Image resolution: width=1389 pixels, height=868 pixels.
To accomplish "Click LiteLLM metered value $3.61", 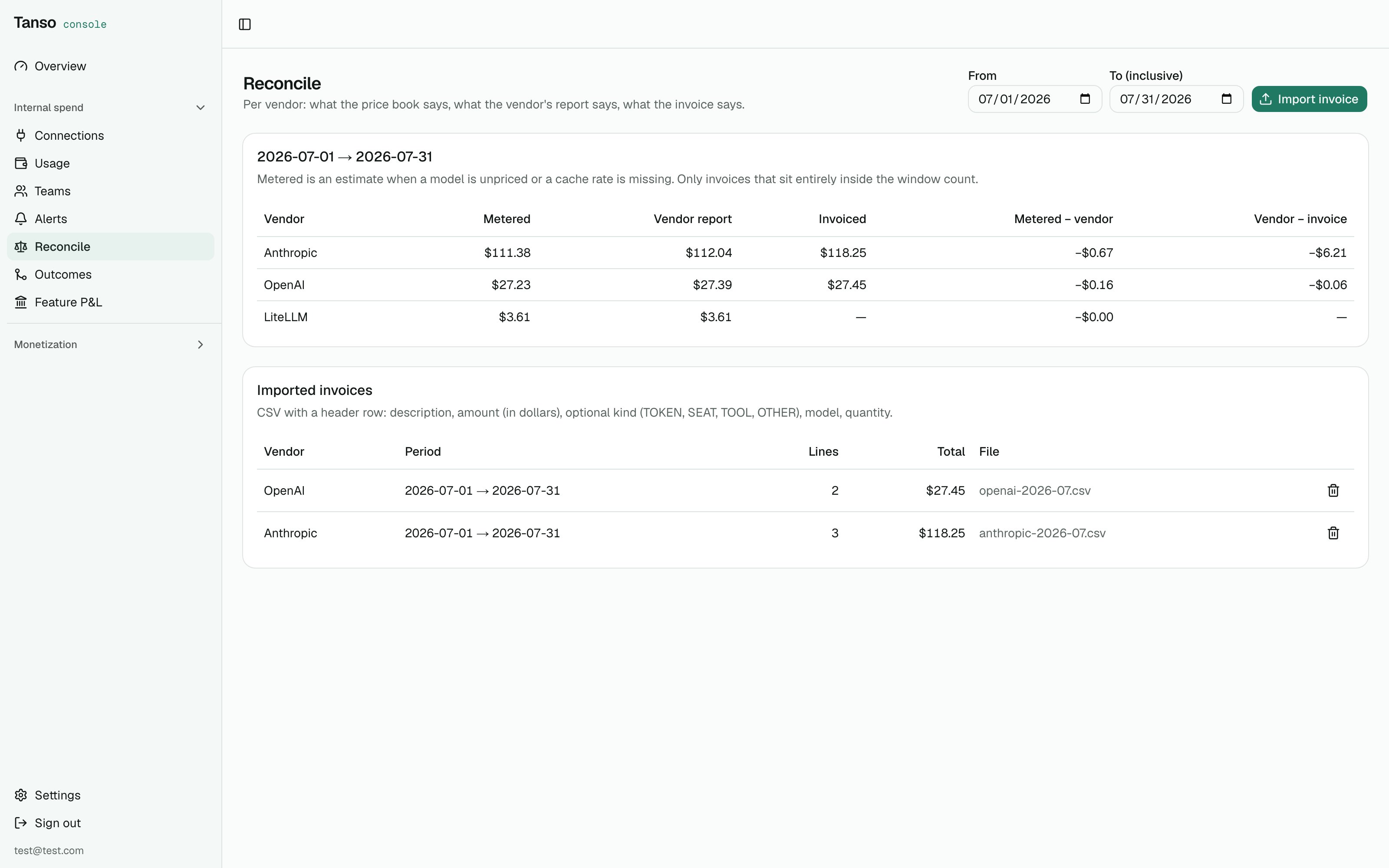I will click(514, 317).
